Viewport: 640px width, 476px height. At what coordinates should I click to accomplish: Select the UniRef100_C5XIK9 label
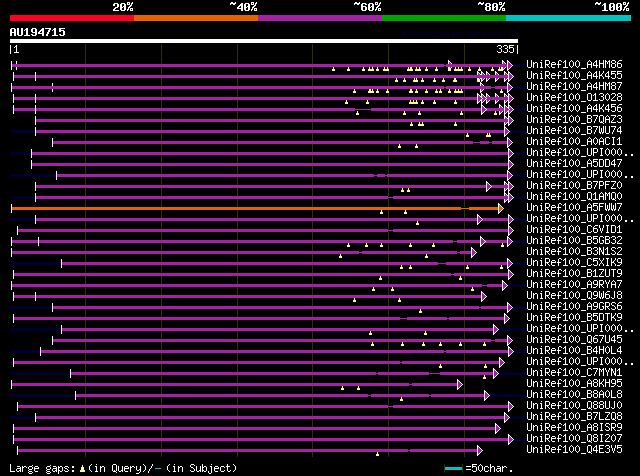tap(574, 262)
